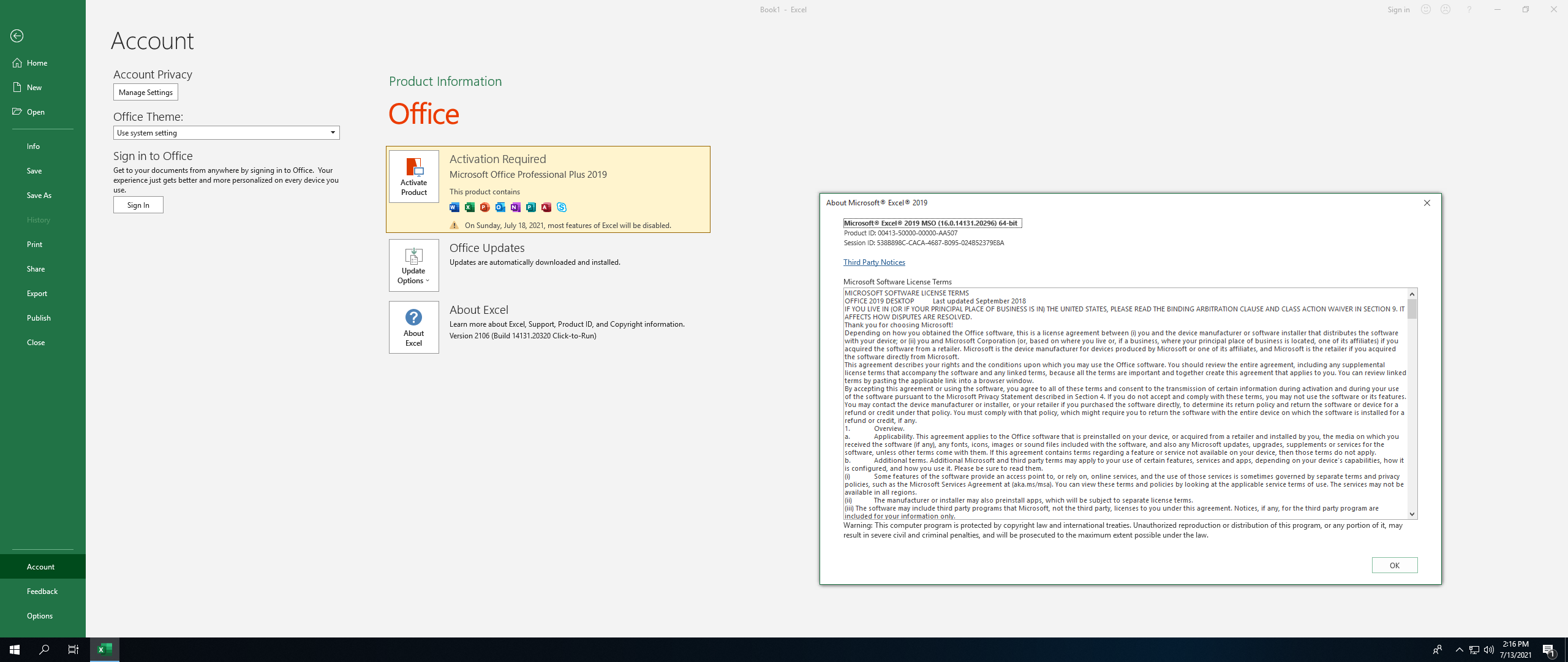Screen dimensions: 1568x662
Task: Click the network status icon in system tray
Action: click(x=1474, y=650)
